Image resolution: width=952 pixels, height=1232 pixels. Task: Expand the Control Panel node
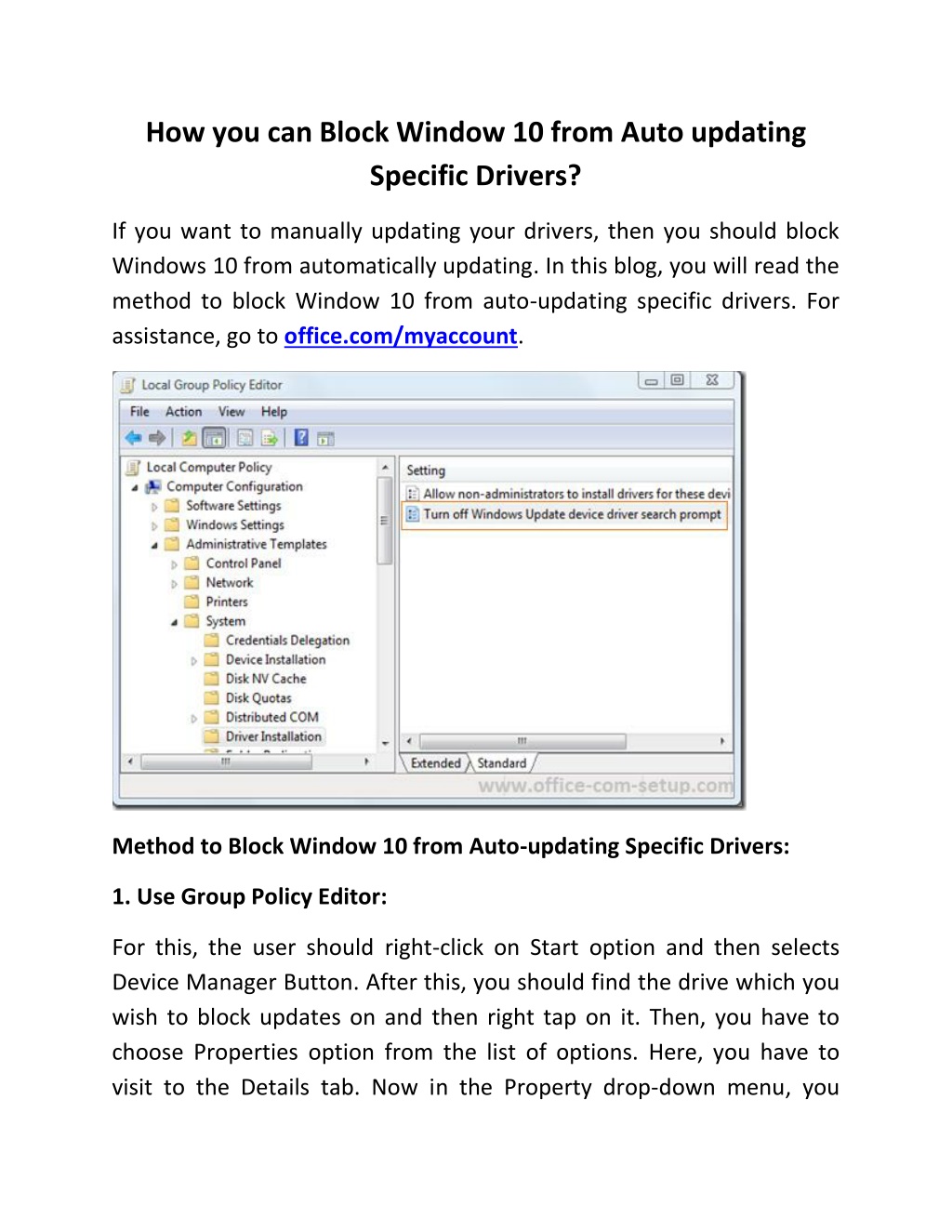coord(174,564)
